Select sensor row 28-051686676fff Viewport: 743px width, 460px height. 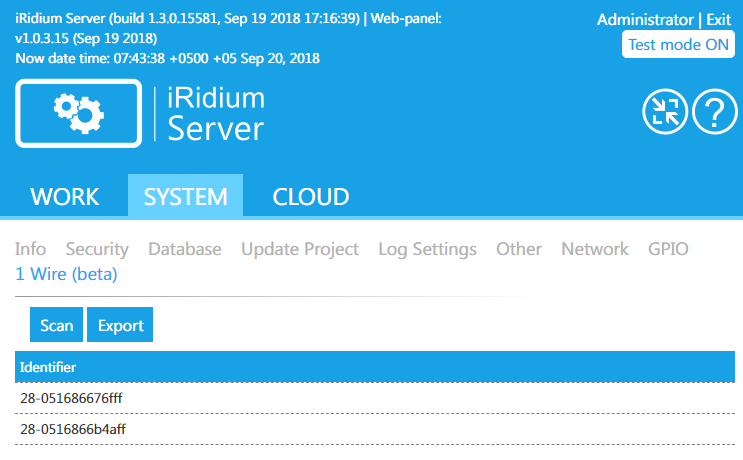(x=375, y=398)
